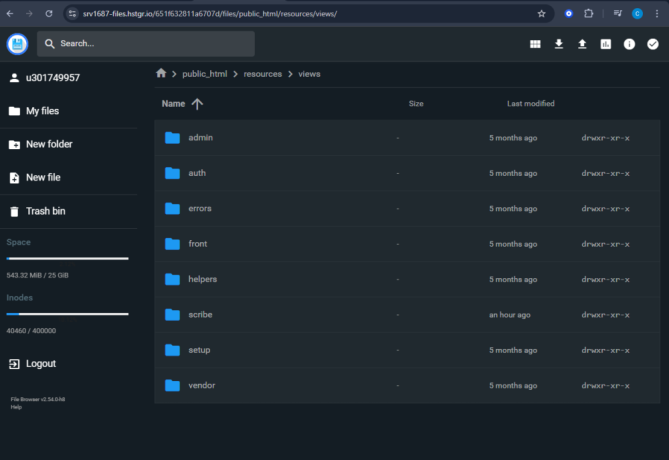Click the search input field
669x460 pixels.
(150, 44)
